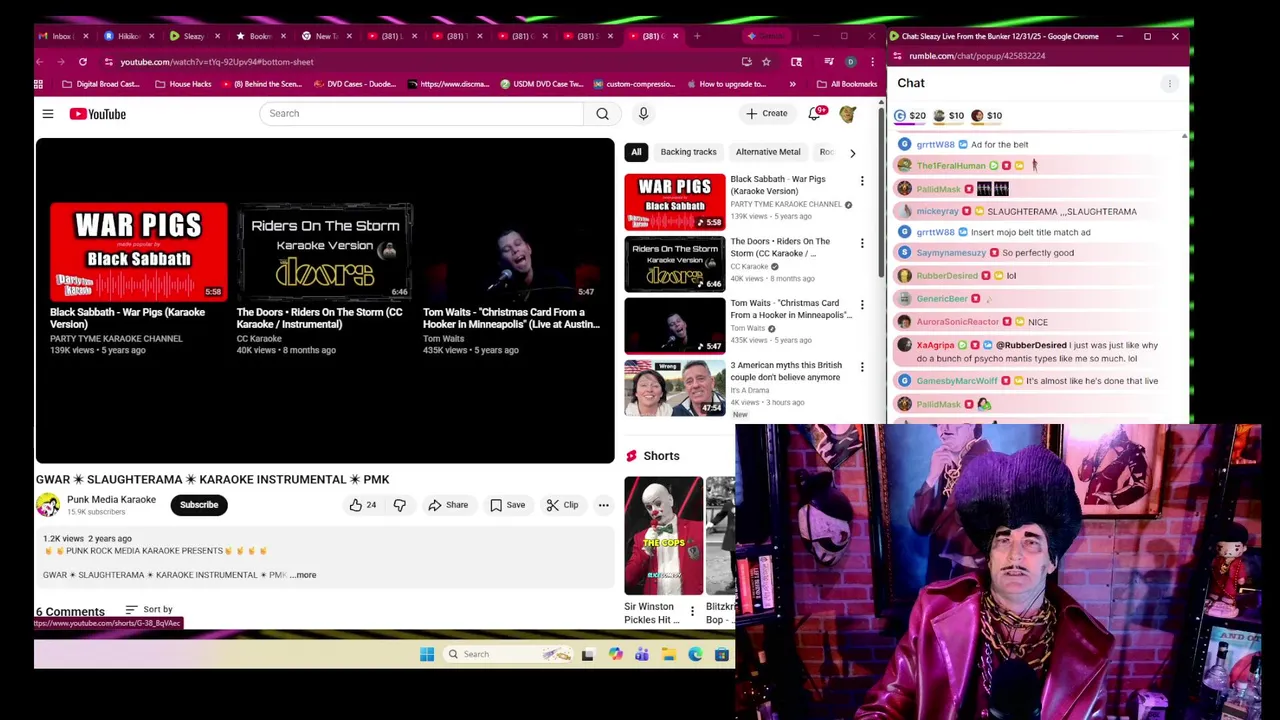
Task: Open the USDM DVD Case bookmark
Action: [541, 84]
